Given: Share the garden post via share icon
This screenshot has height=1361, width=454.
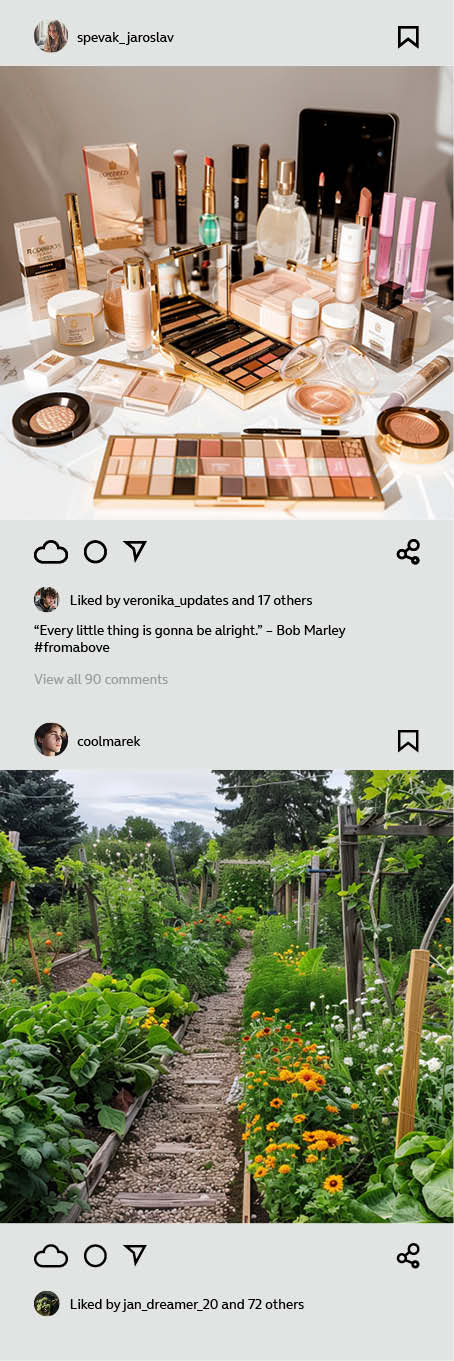Looking at the screenshot, I should click(x=408, y=1256).
